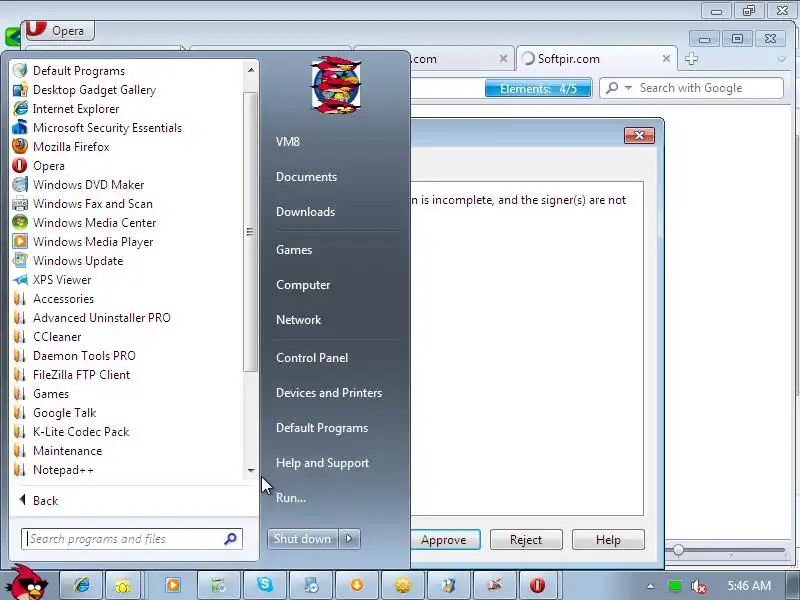800x600 pixels.
Task: Open Default Programs in the right pane
Action: point(322,428)
